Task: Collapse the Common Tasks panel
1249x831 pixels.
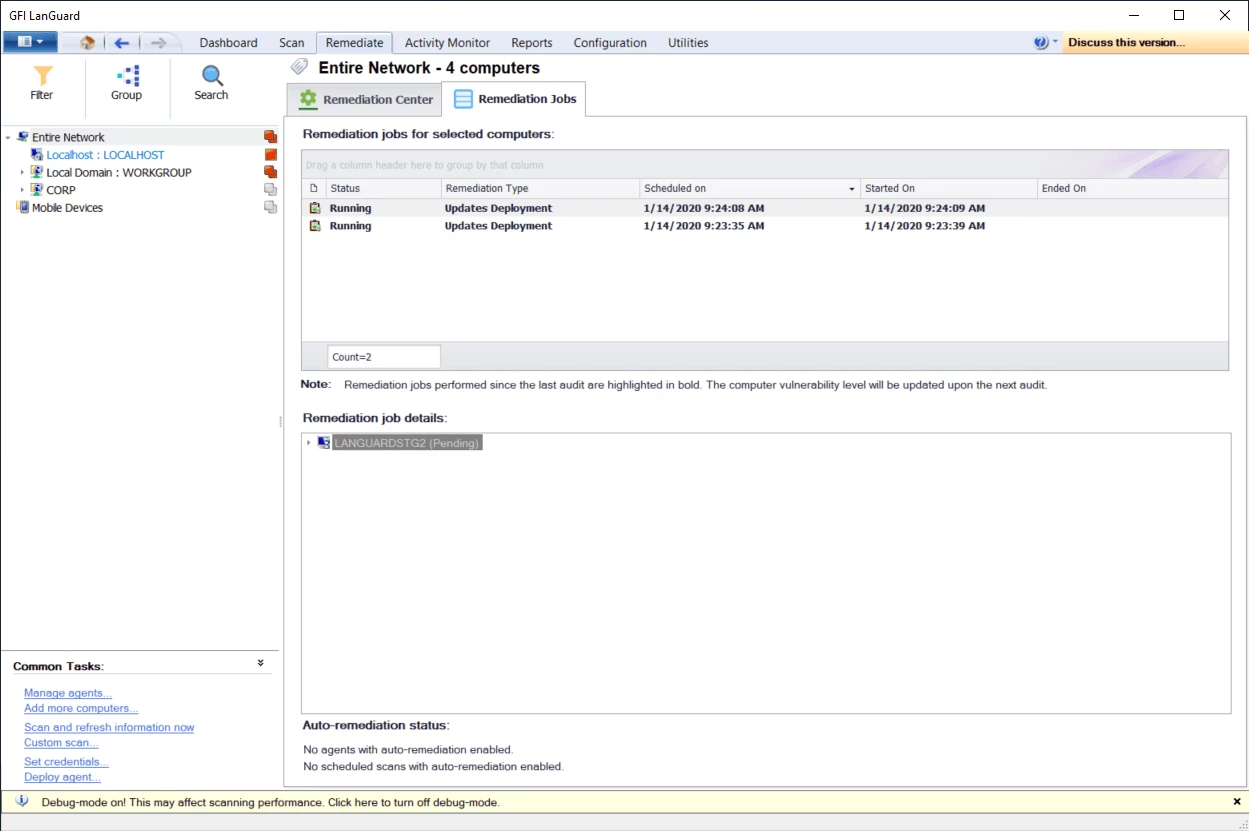Action: 260,661
